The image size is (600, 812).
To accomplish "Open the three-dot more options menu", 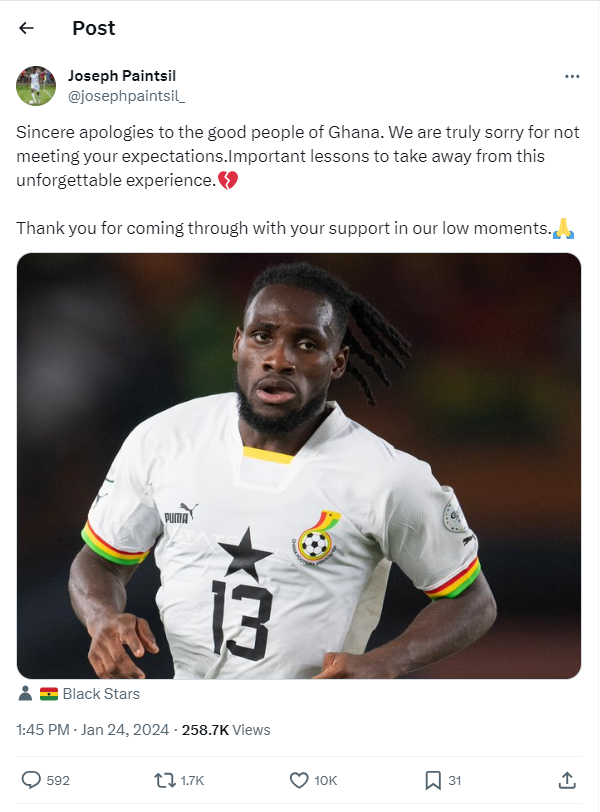I will pyautogui.click(x=572, y=77).
